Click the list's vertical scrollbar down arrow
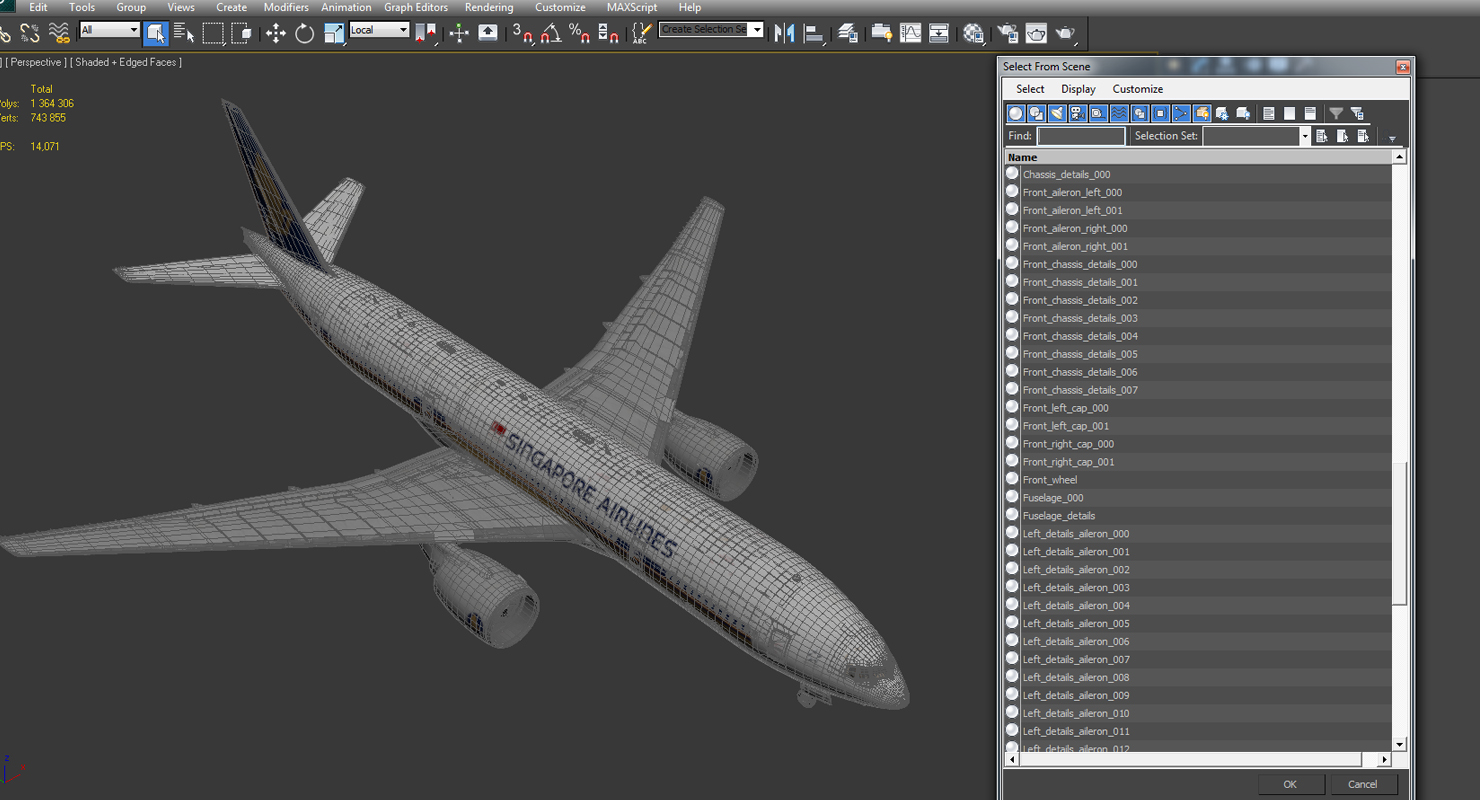The height and width of the screenshot is (800, 1480). point(1399,744)
